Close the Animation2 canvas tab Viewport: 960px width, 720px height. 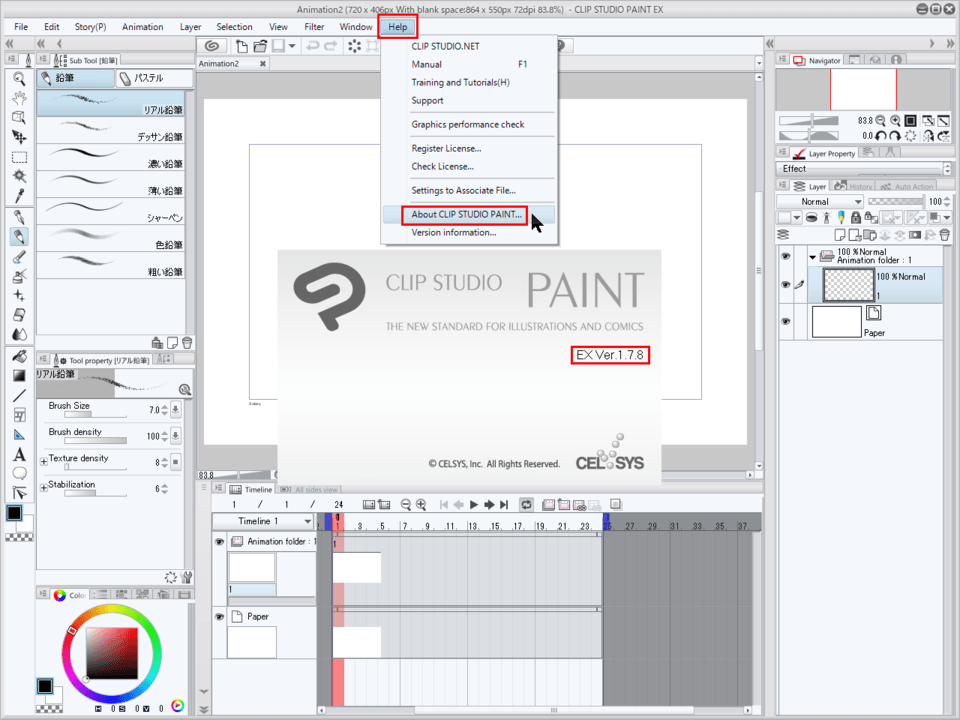263,64
